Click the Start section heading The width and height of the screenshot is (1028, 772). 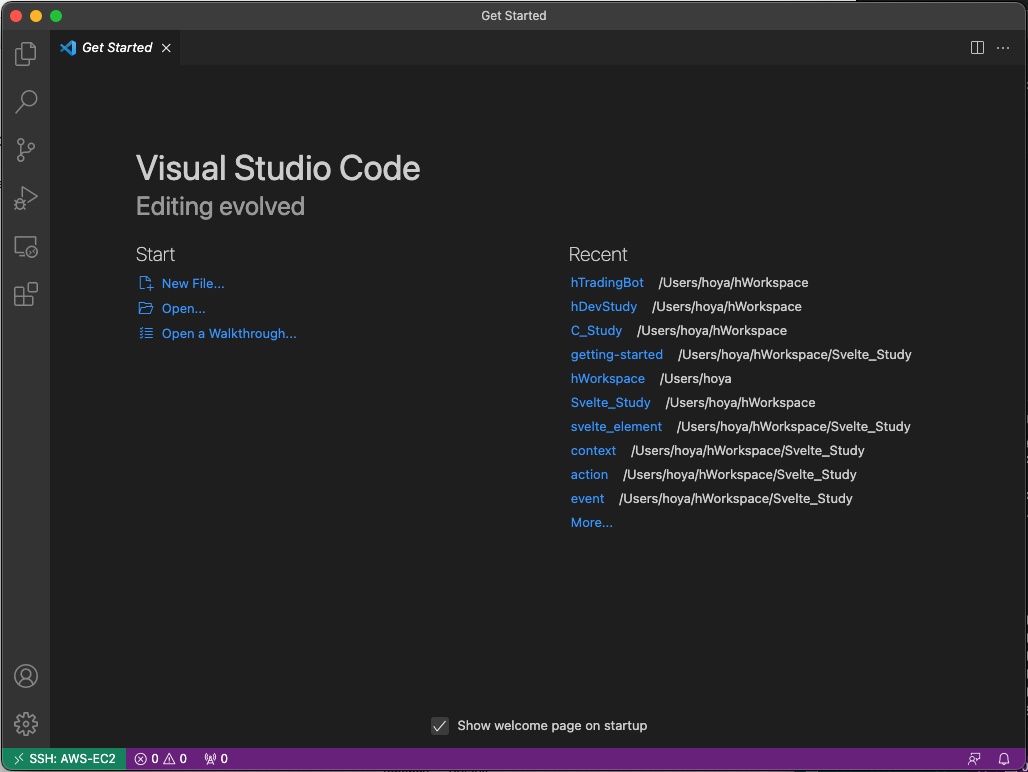pyautogui.click(x=155, y=254)
